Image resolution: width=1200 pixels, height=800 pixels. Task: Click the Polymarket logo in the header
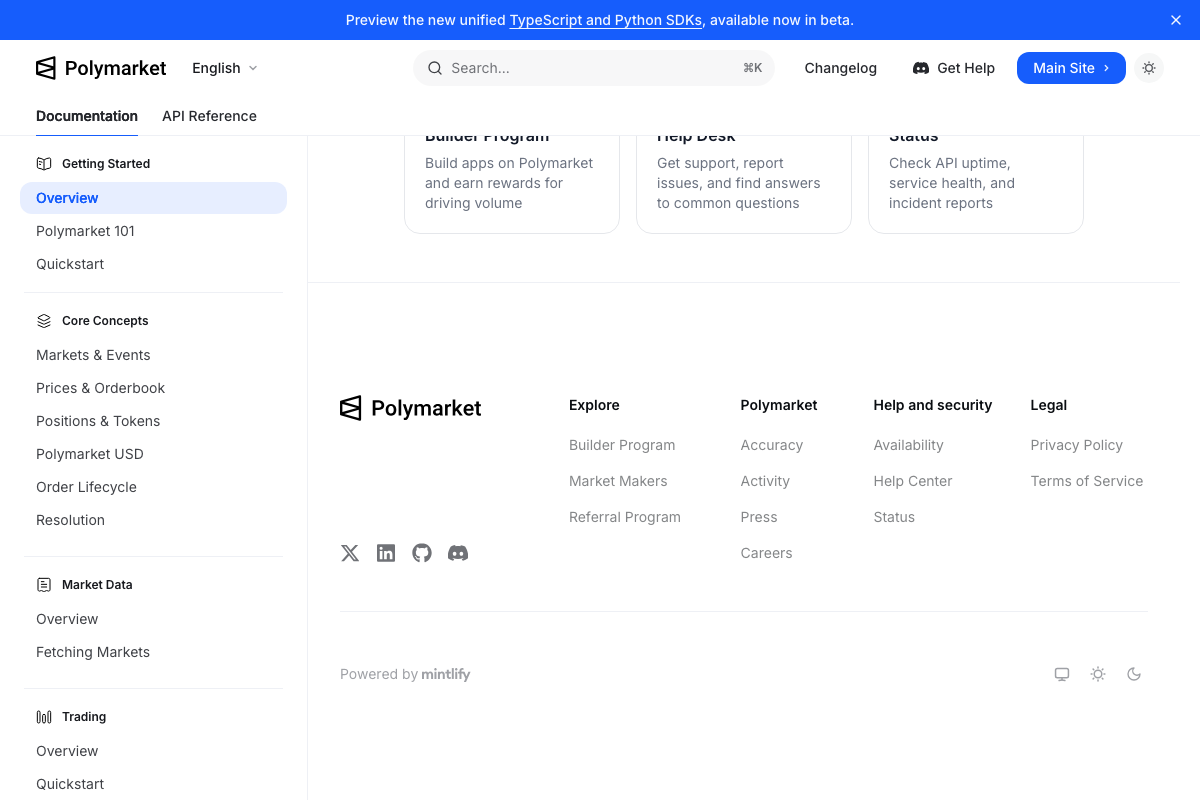click(101, 68)
